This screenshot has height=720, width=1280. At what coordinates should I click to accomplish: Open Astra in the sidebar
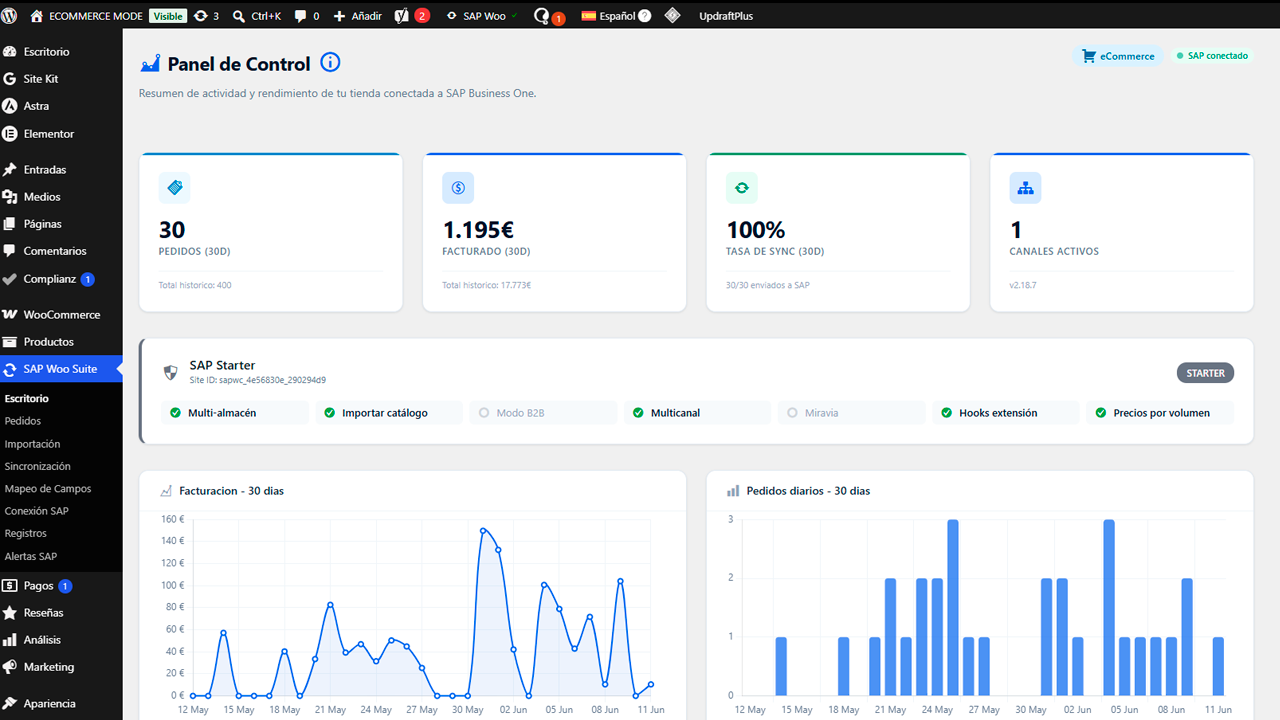61,105
